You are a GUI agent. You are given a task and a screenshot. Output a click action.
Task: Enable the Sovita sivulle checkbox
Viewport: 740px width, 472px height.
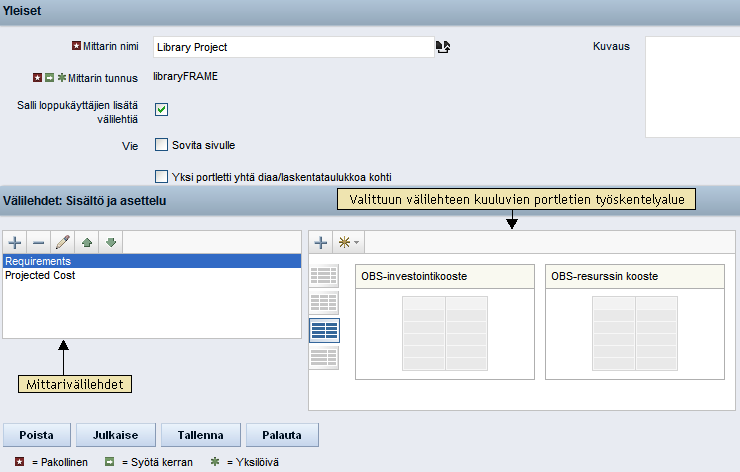(x=161, y=144)
